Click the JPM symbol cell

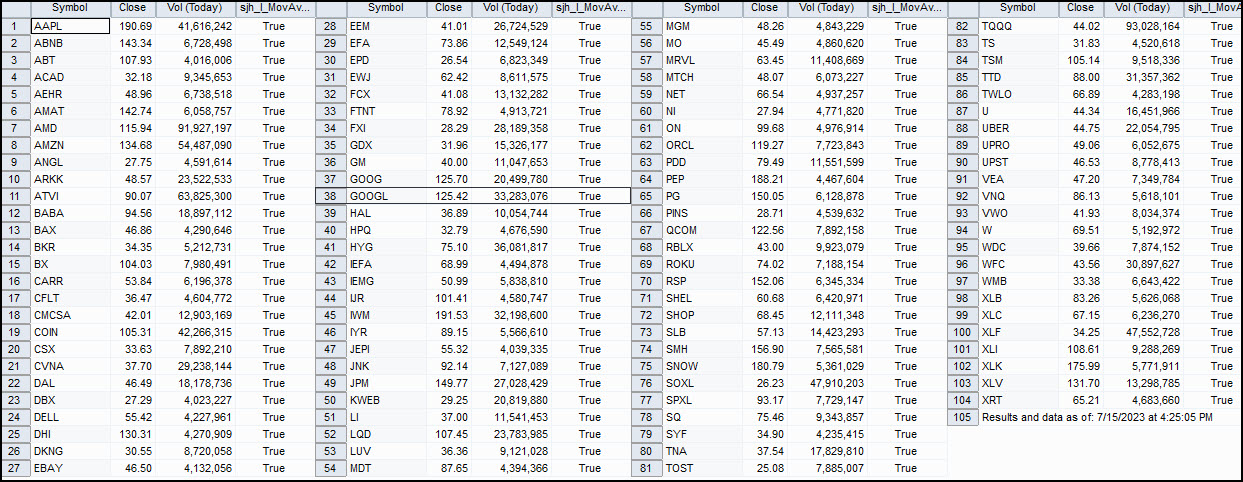[x=386, y=383]
